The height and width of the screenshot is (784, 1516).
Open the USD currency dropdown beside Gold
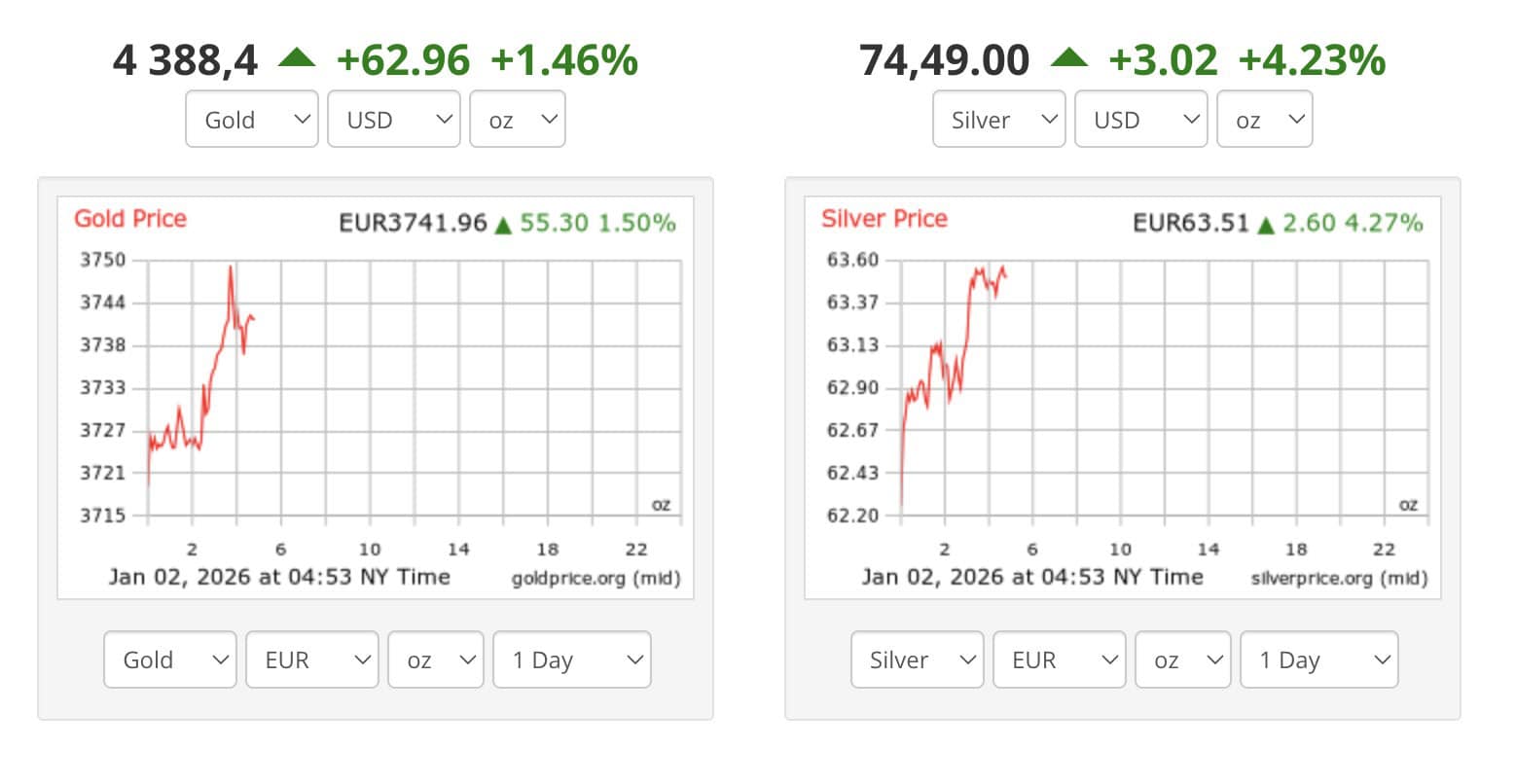393,120
